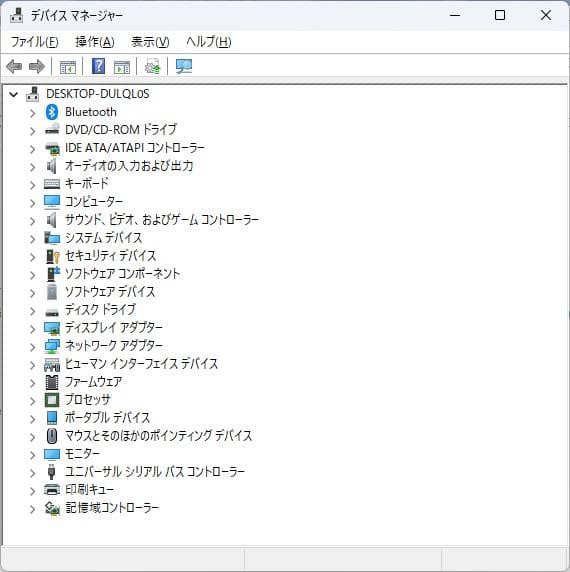Collapse the DESKTOP-DULQL0S root node

tap(13, 95)
